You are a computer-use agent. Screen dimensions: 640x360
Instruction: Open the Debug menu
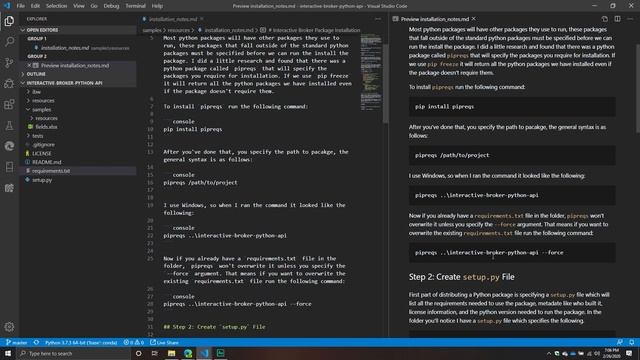click(111, 6)
